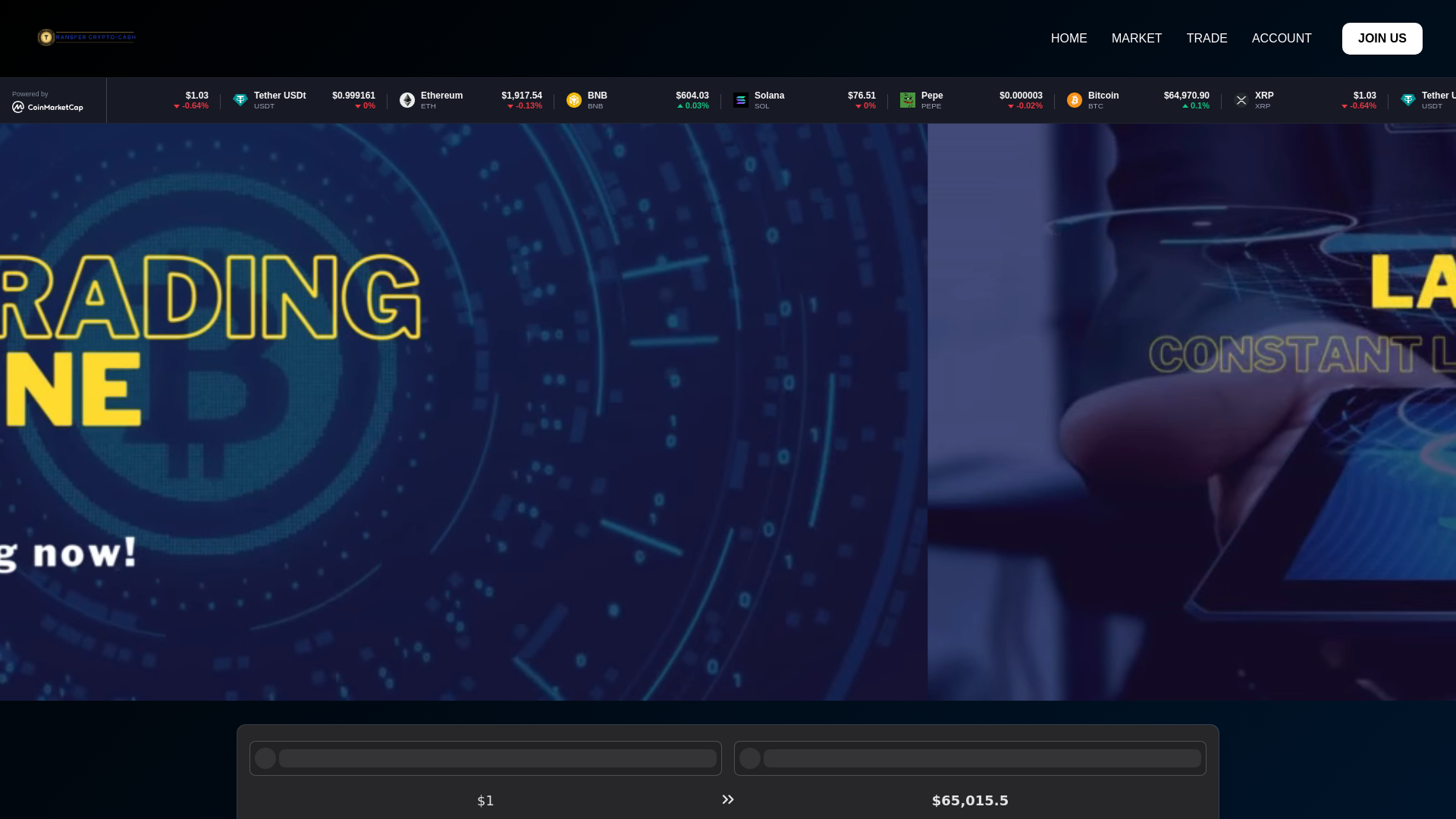Click the SOL symbol label
The image size is (1456, 819).
coord(762,106)
